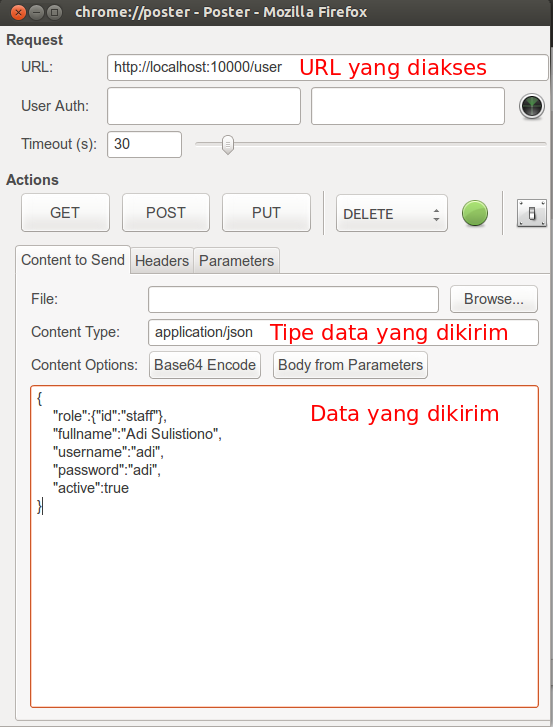Click the green send request button
This screenshot has width=553, height=727.
point(475,213)
